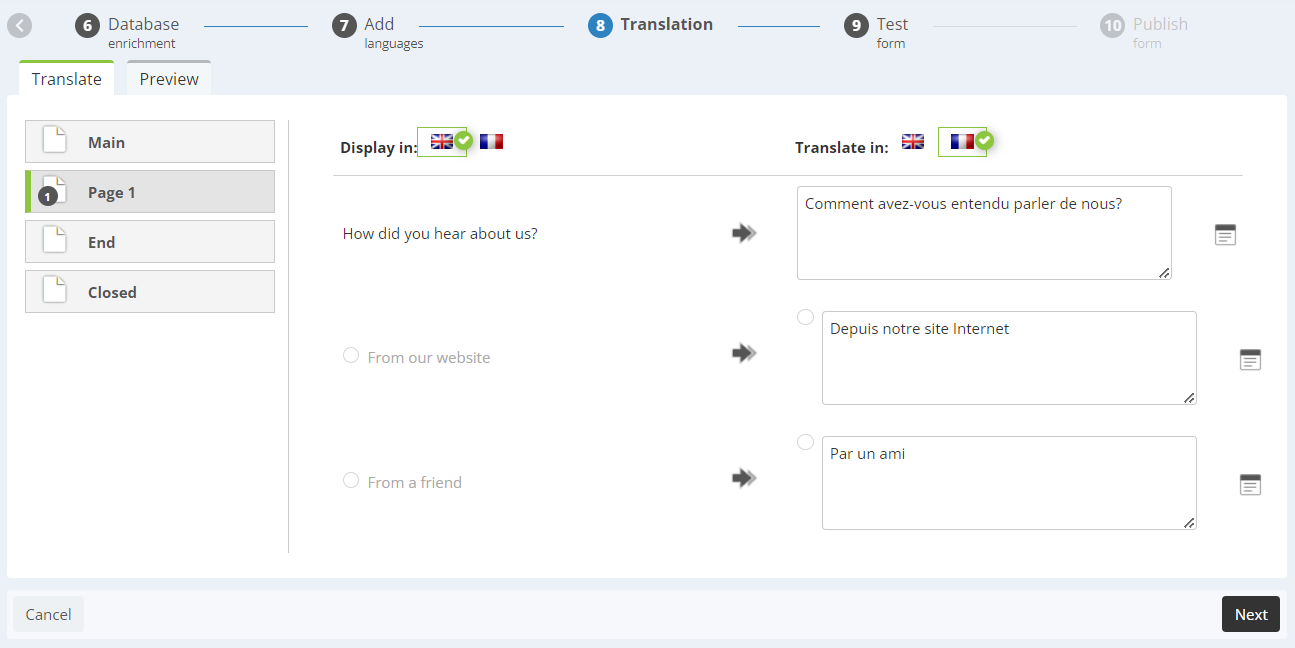1295x648 pixels.
Task: Click the Main page document icon
Action: 54,140
